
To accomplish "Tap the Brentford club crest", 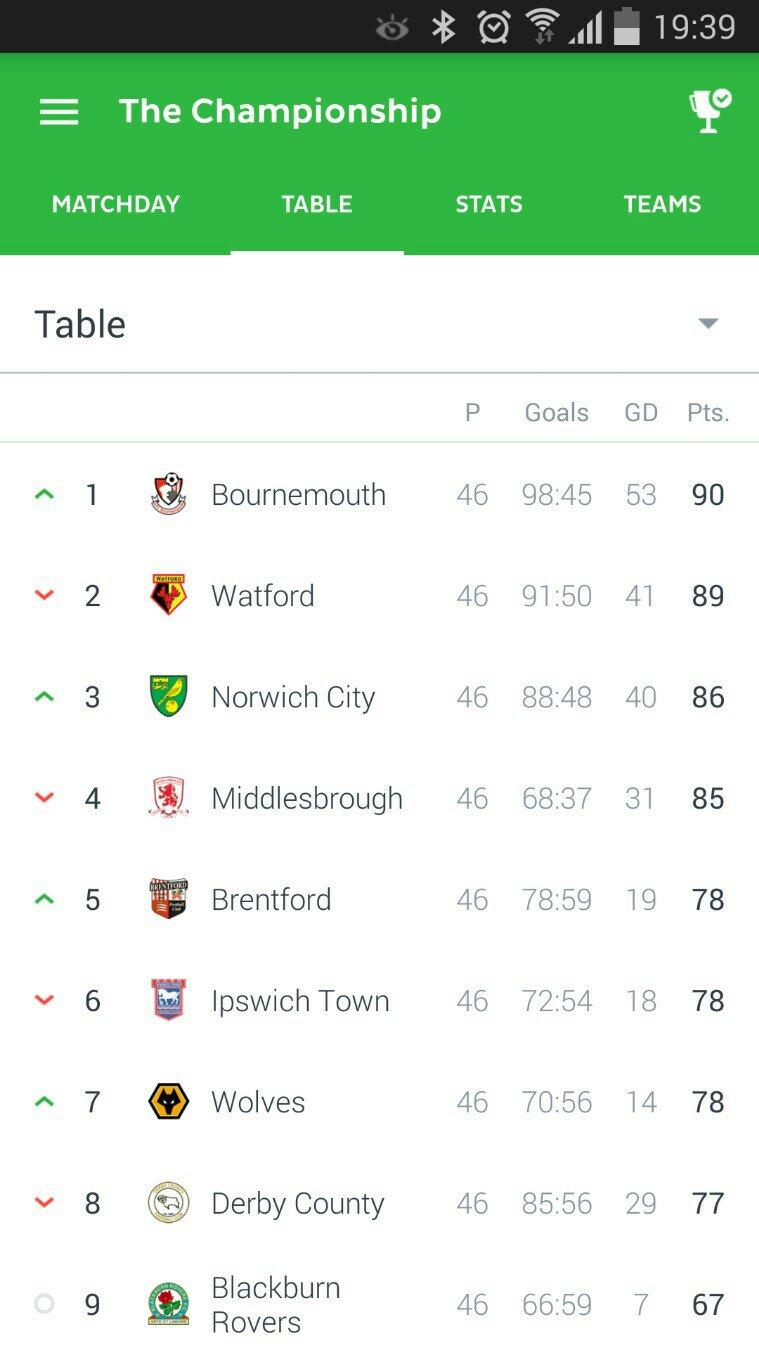I will (168, 899).
